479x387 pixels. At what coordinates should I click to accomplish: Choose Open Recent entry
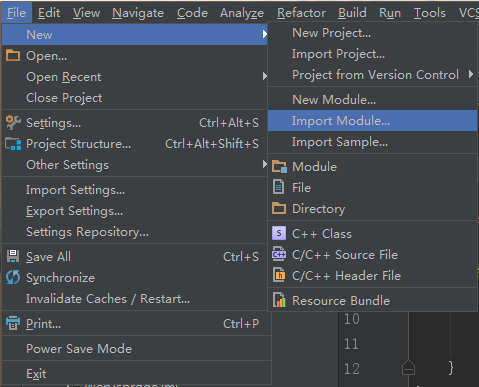(135, 77)
